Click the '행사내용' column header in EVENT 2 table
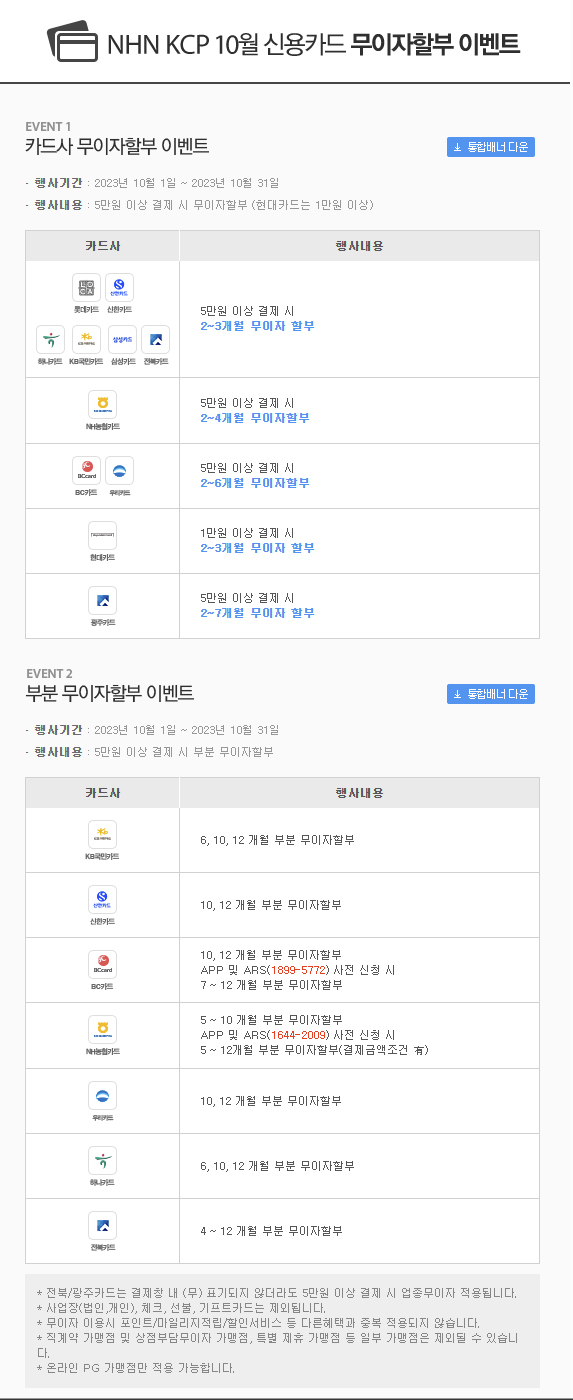573x1400 pixels. point(359,793)
